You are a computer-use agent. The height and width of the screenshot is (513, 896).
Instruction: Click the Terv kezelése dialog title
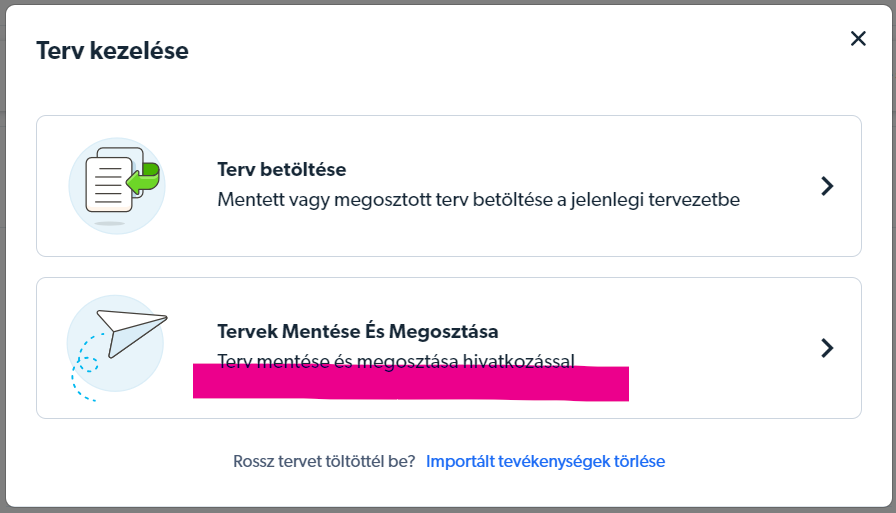click(x=113, y=51)
